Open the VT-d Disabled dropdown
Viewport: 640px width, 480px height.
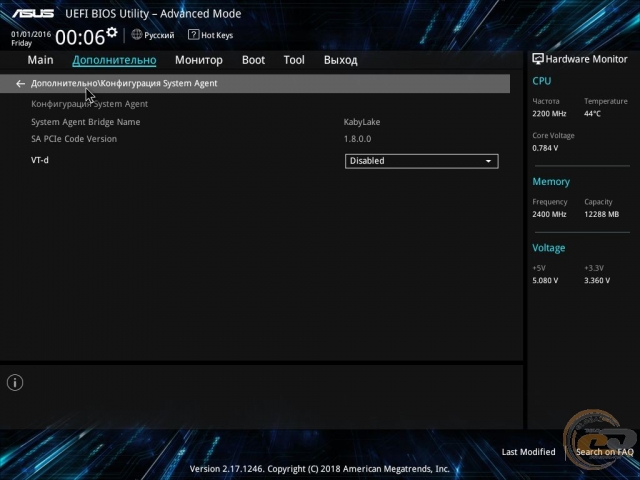422,161
